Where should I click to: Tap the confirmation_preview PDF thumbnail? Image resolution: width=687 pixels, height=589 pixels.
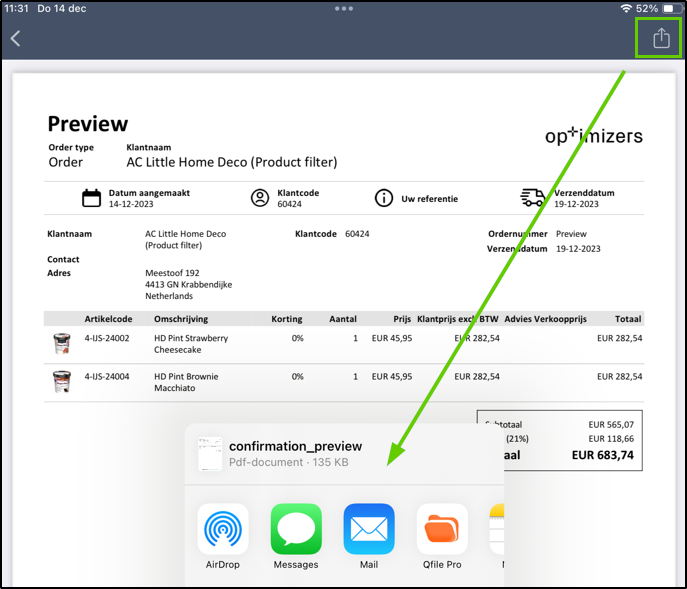coord(210,454)
